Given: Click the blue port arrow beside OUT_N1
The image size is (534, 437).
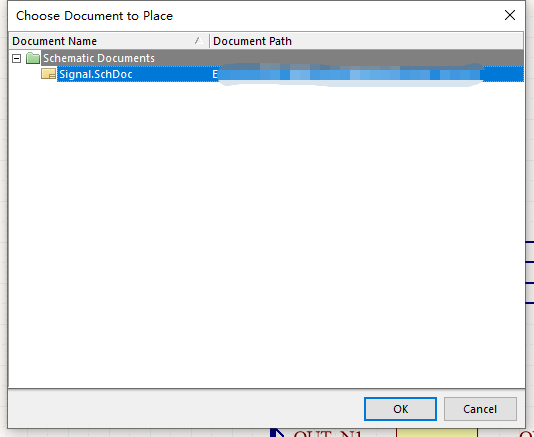Looking at the screenshot, I should pos(277,433).
